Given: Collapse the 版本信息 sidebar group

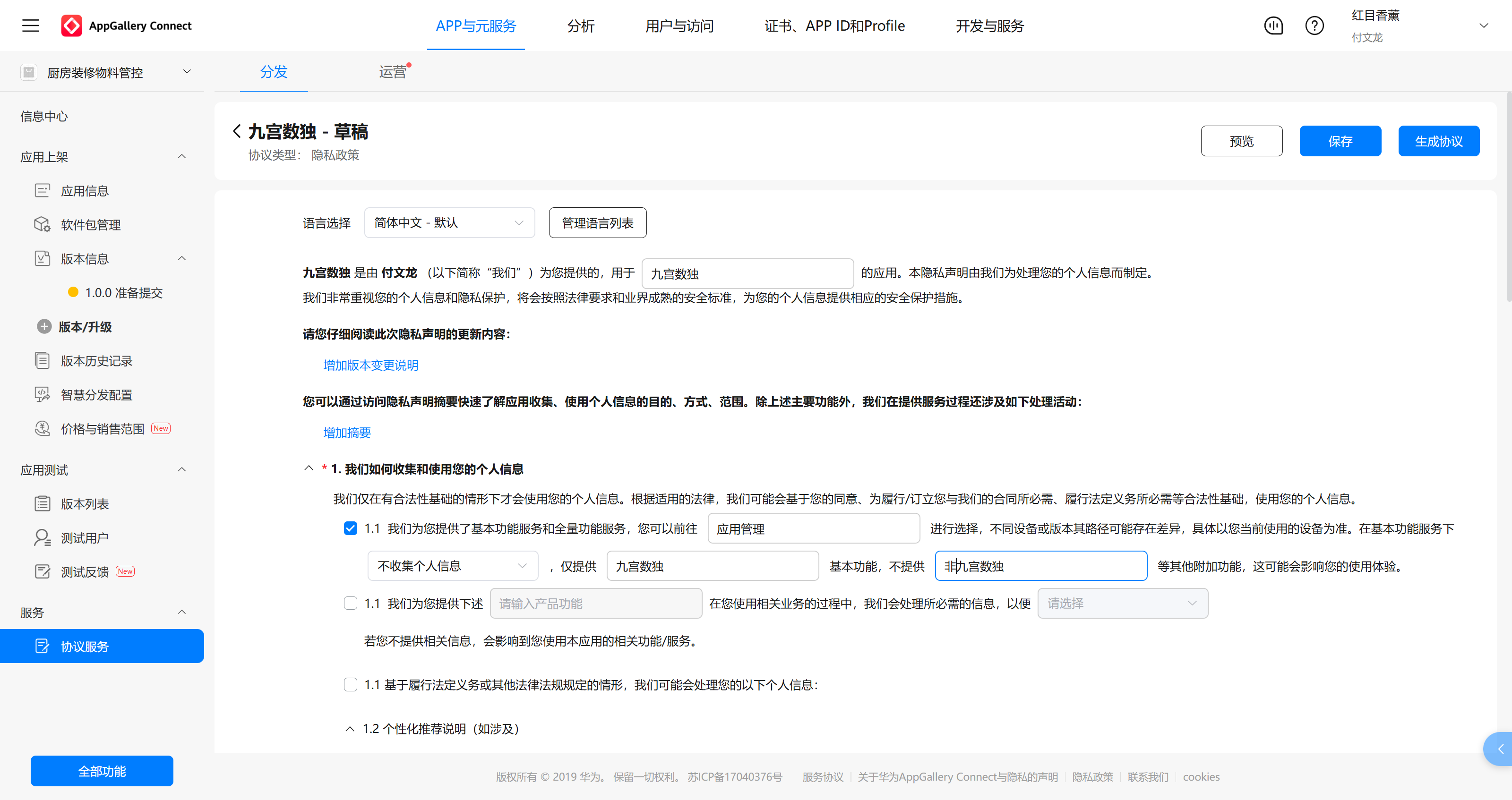Looking at the screenshot, I should pyautogui.click(x=182, y=259).
